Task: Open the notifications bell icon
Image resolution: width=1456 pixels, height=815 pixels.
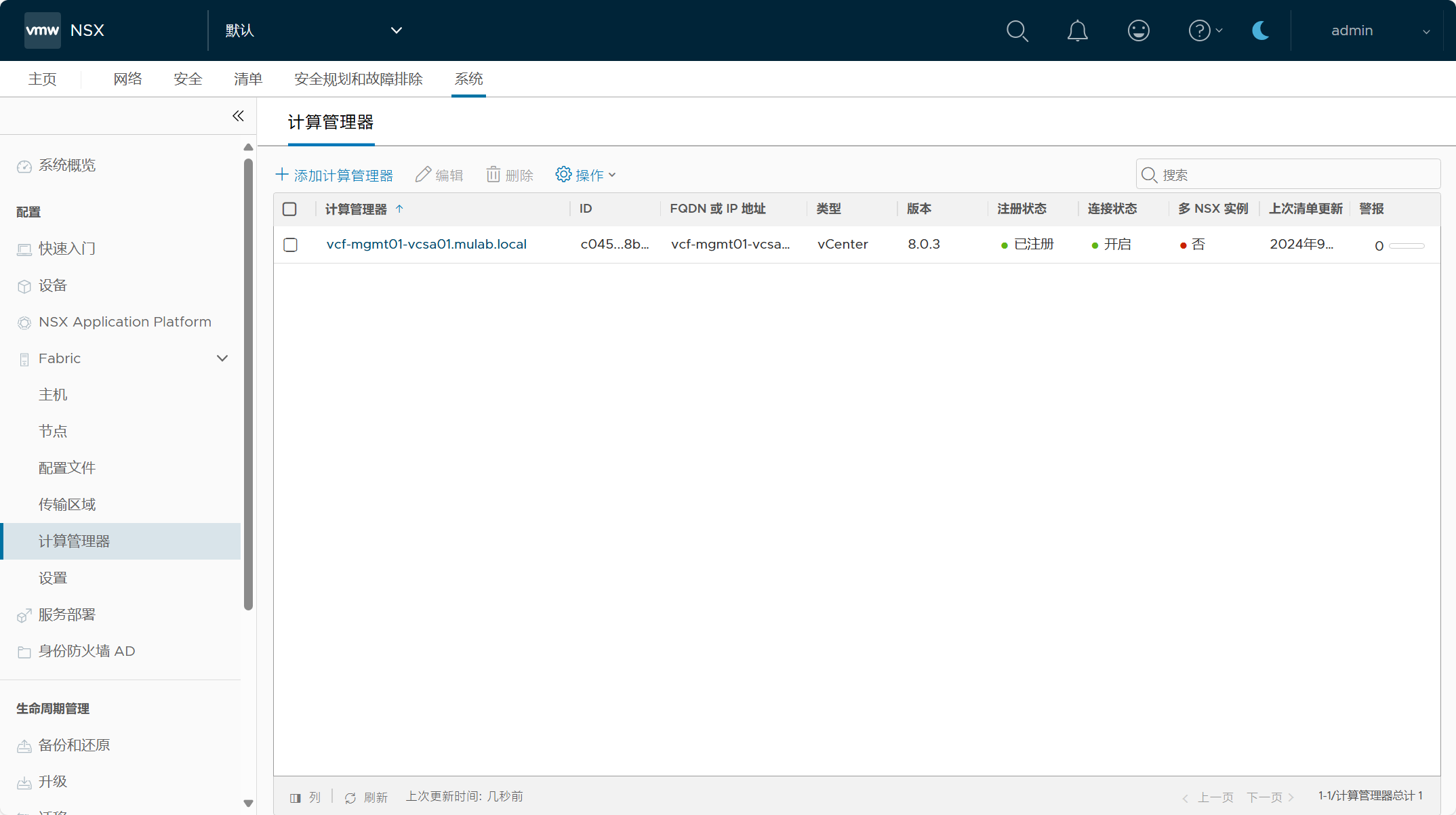Action: tap(1077, 31)
